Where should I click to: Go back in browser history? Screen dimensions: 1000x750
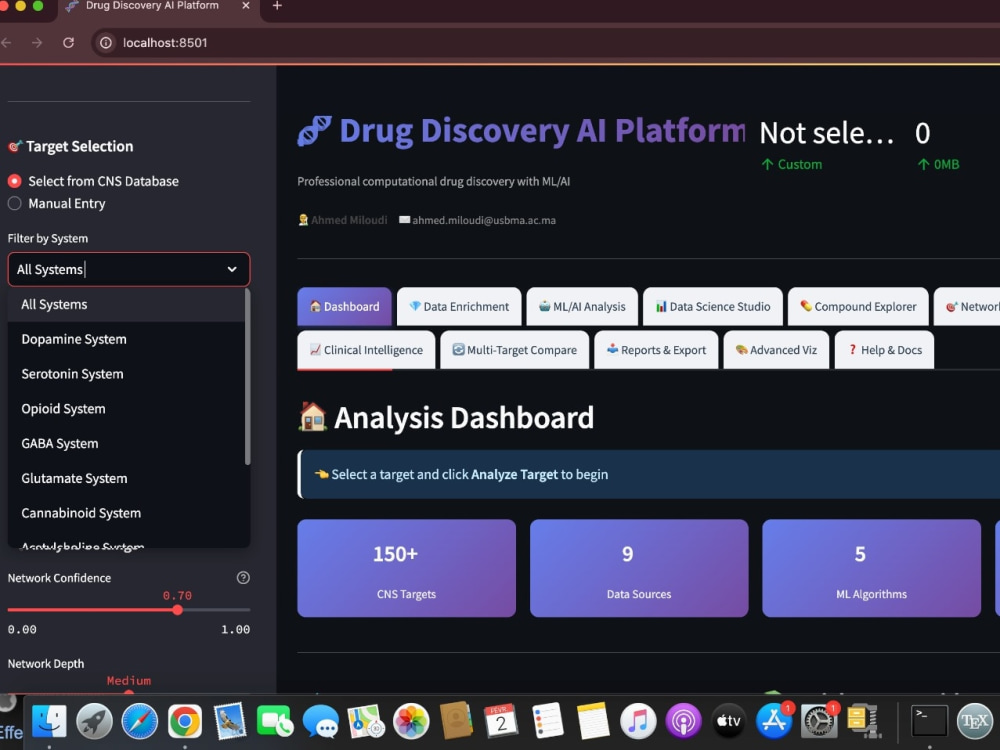(7, 43)
